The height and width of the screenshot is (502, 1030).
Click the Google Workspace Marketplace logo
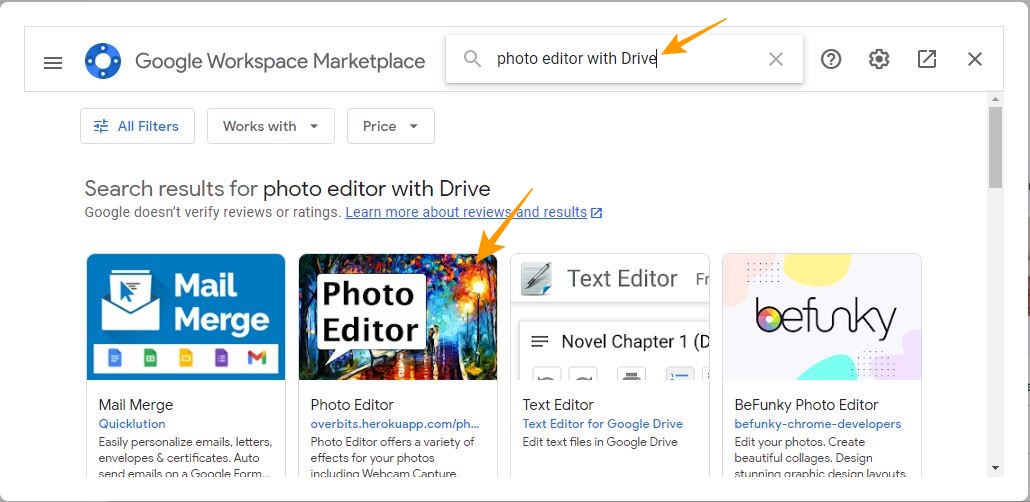(103, 61)
